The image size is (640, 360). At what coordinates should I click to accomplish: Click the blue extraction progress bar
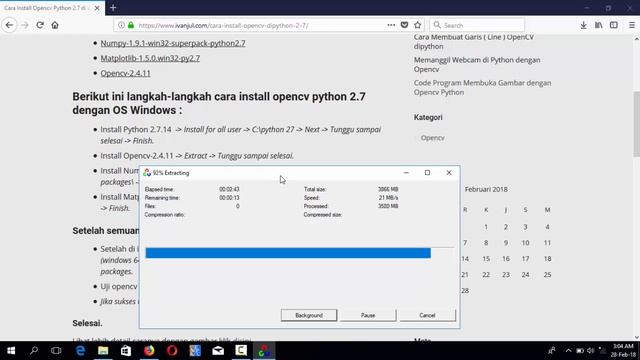click(x=288, y=253)
